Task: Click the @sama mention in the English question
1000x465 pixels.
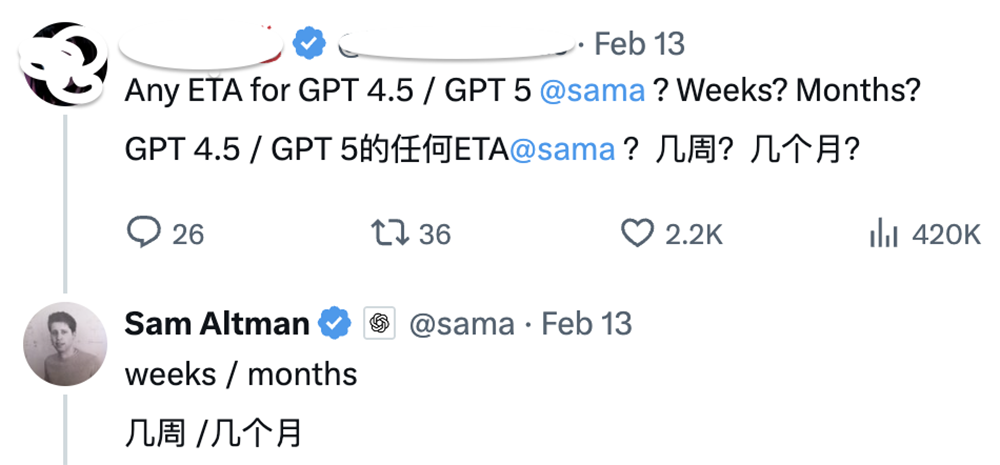Action: click(x=593, y=91)
